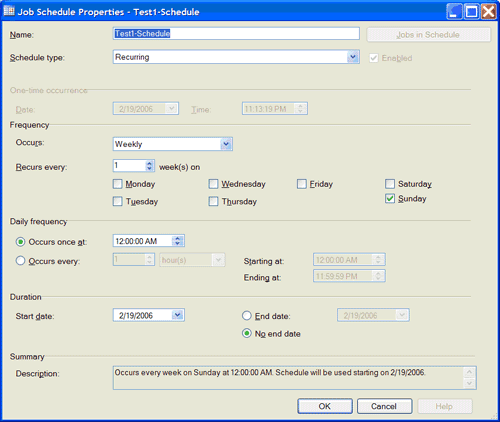Image resolution: width=500 pixels, height=422 pixels.
Task: Enable the Wednesday checkbox
Action: pyautogui.click(x=213, y=184)
